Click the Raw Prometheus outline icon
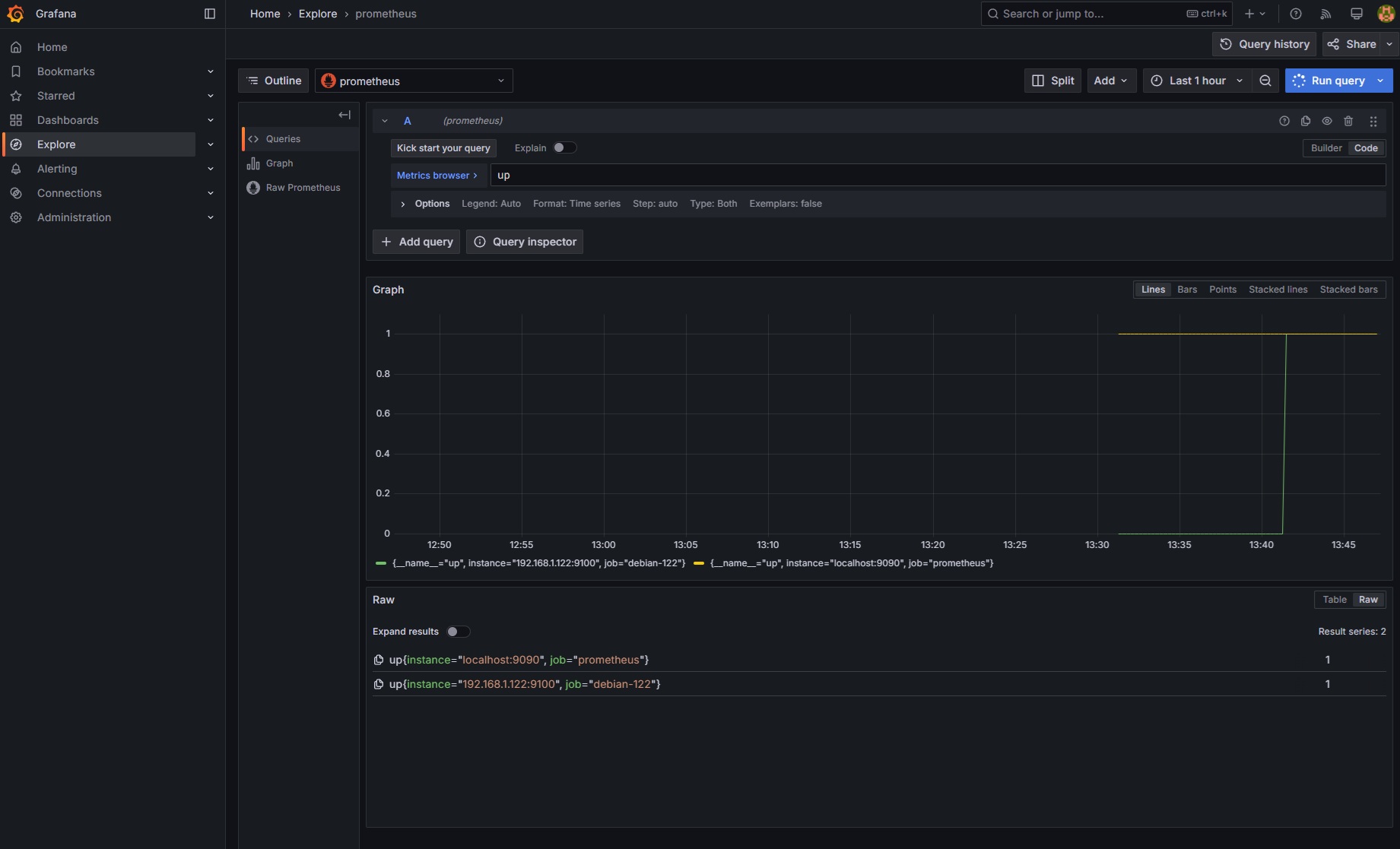The height and width of the screenshot is (849, 1400). 253,188
